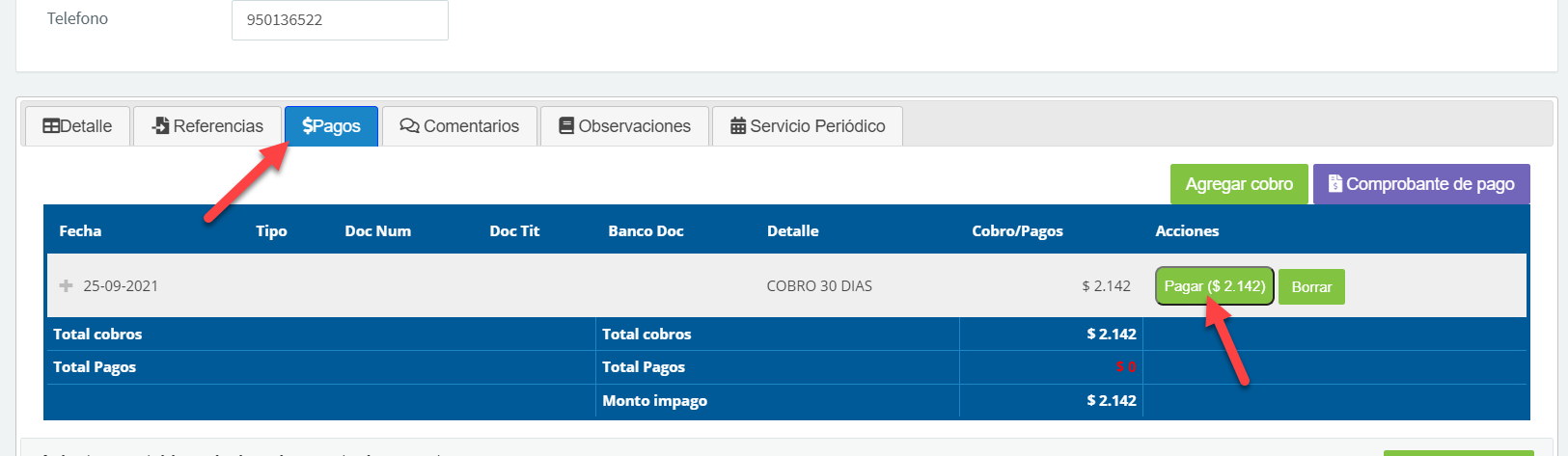Click the table icon on the Detalle tab
1568x456 pixels.
[51, 126]
